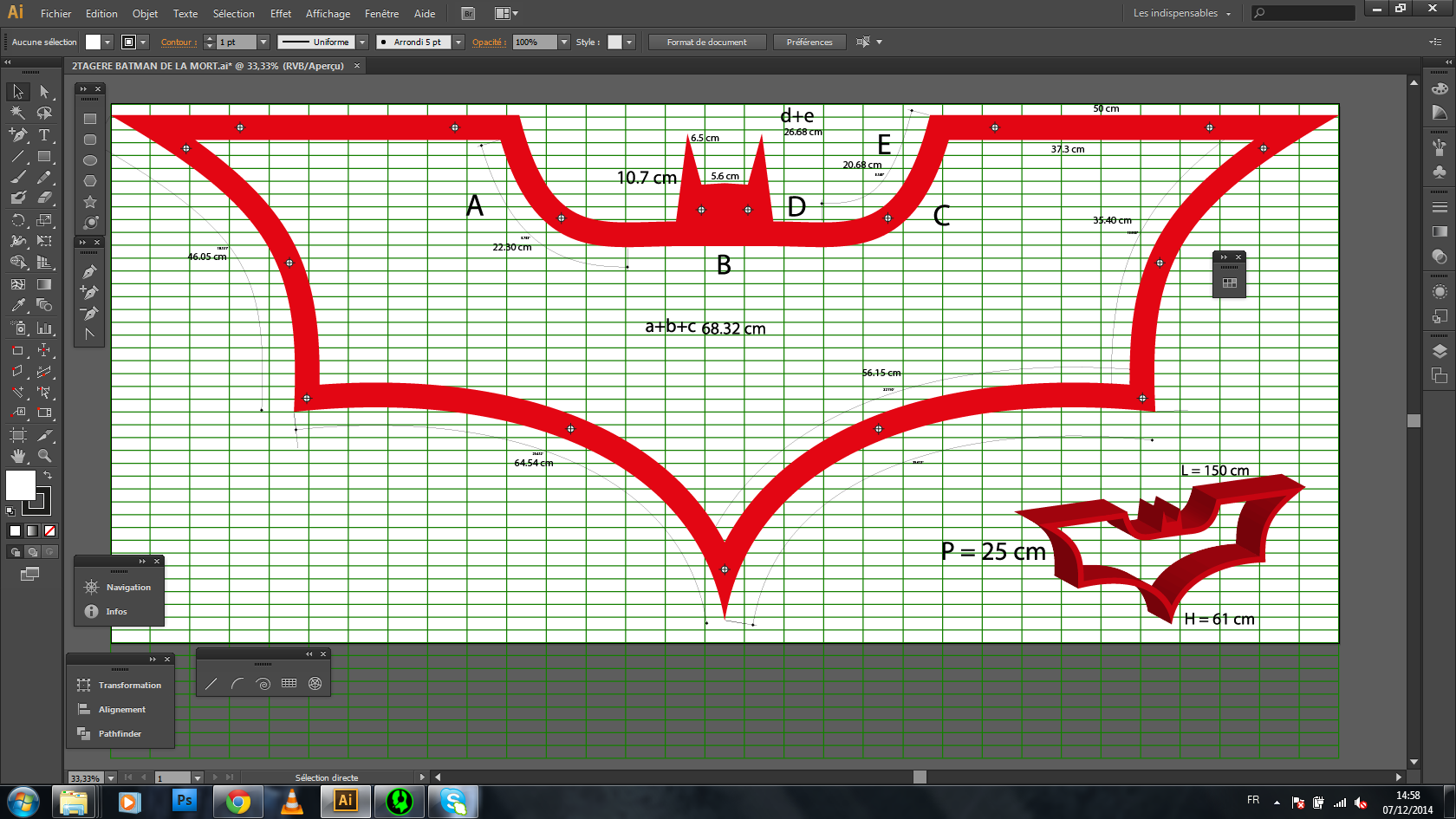Open the Alignement panel

120,710
